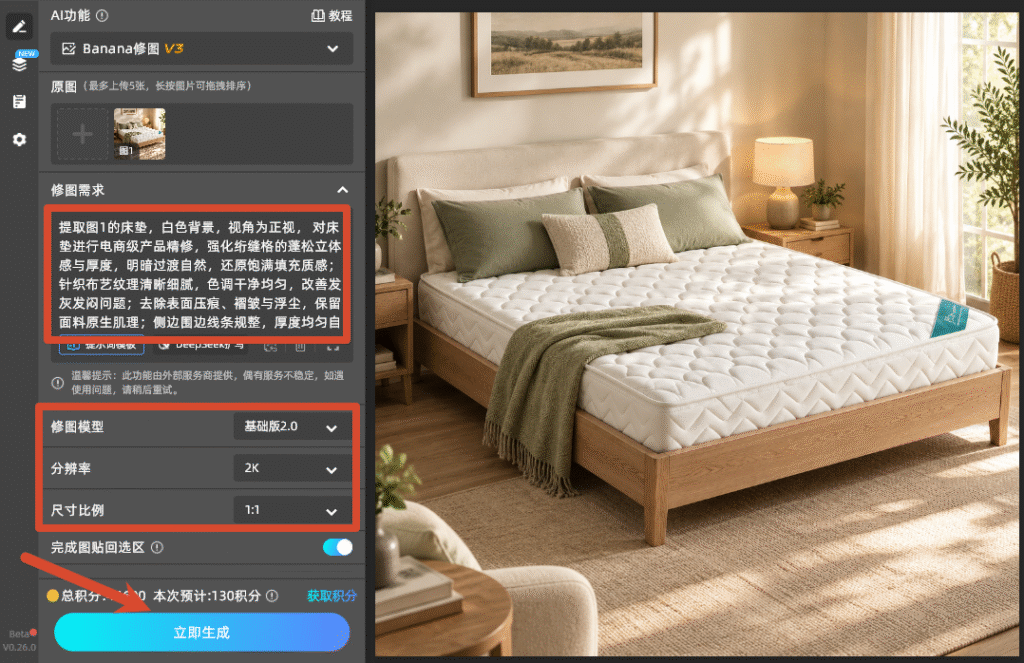
Task: Open the 修图模型 基础版2.0 dropdown
Action: (x=292, y=427)
